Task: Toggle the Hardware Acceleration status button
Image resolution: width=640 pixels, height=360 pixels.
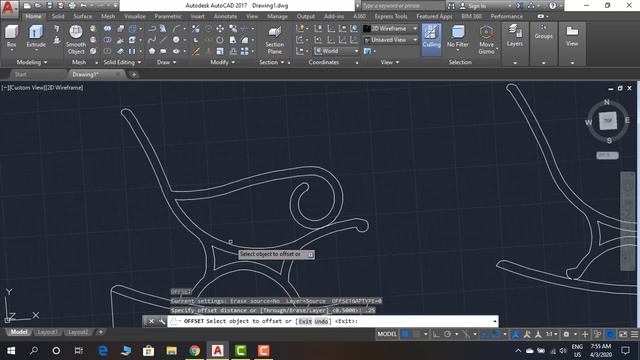Action: point(611,334)
